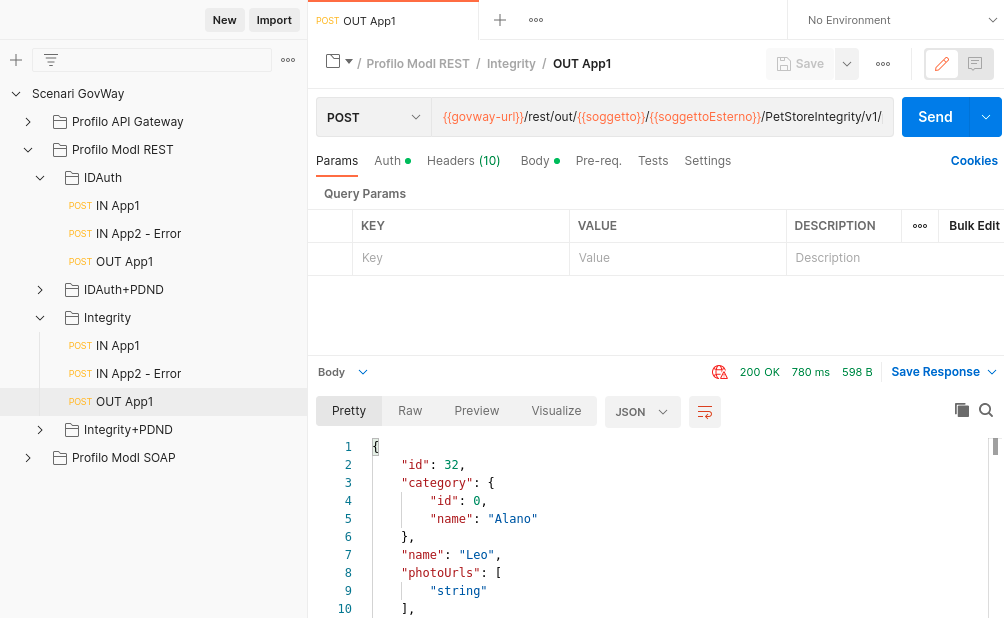The height and width of the screenshot is (618, 1004).
Task: Open the comments view icon
Action: click(x=975, y=64)
